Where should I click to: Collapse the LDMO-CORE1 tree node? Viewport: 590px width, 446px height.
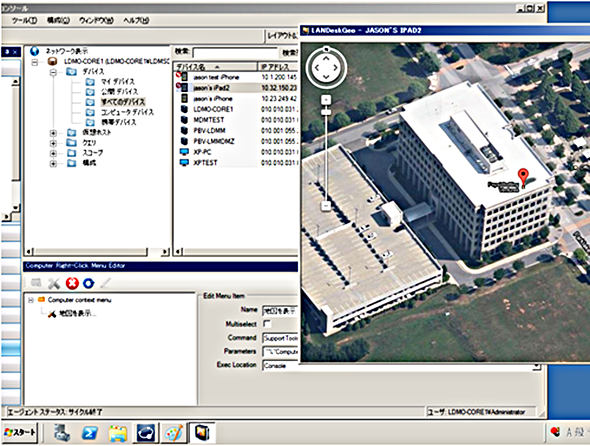pyautogui.click(x=35, y=62)
